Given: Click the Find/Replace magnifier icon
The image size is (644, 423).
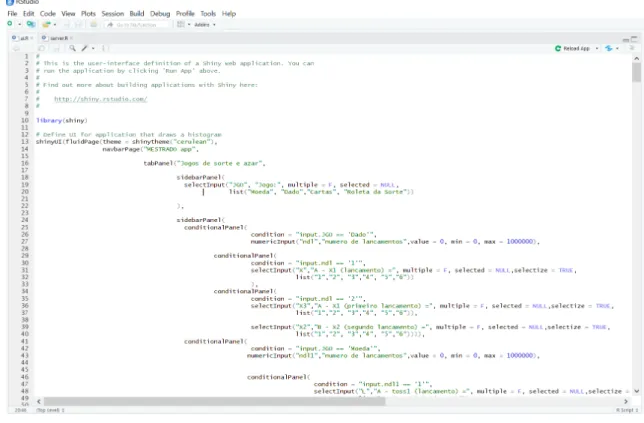Looking at the screenshot, I should pyautogui.click(x=72, y=48).
